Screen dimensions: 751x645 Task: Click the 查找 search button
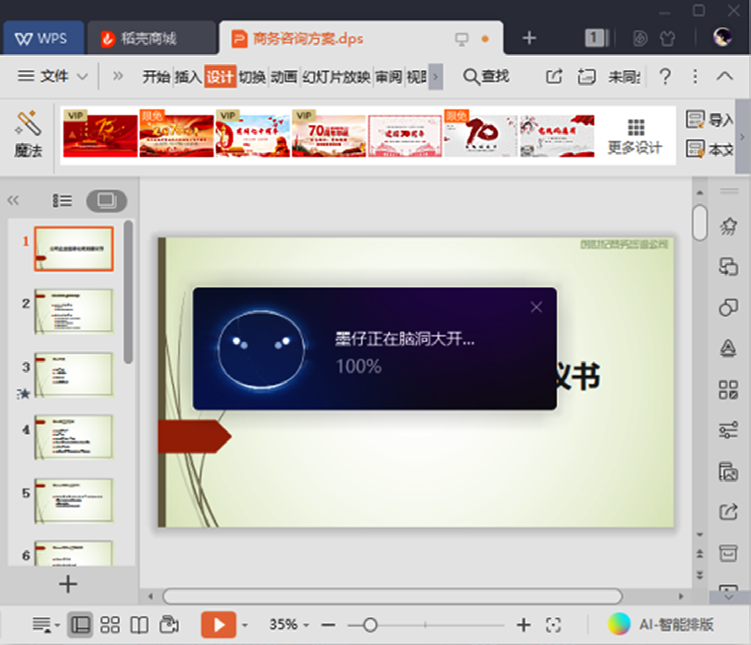tap(486, 77)
